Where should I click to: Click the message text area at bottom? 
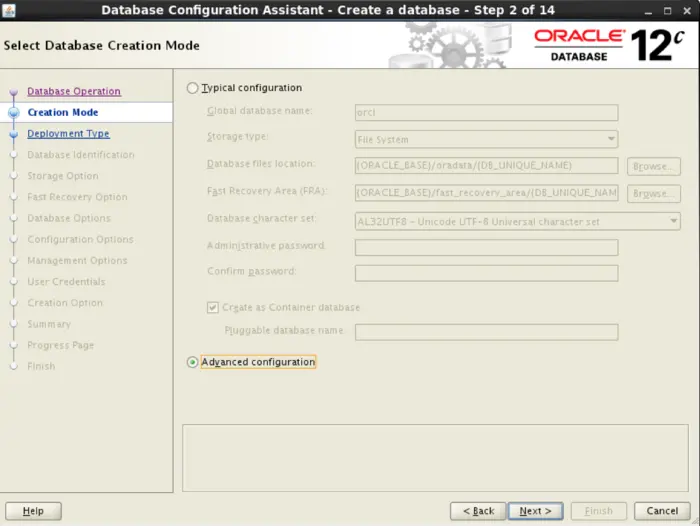[435, 458]
